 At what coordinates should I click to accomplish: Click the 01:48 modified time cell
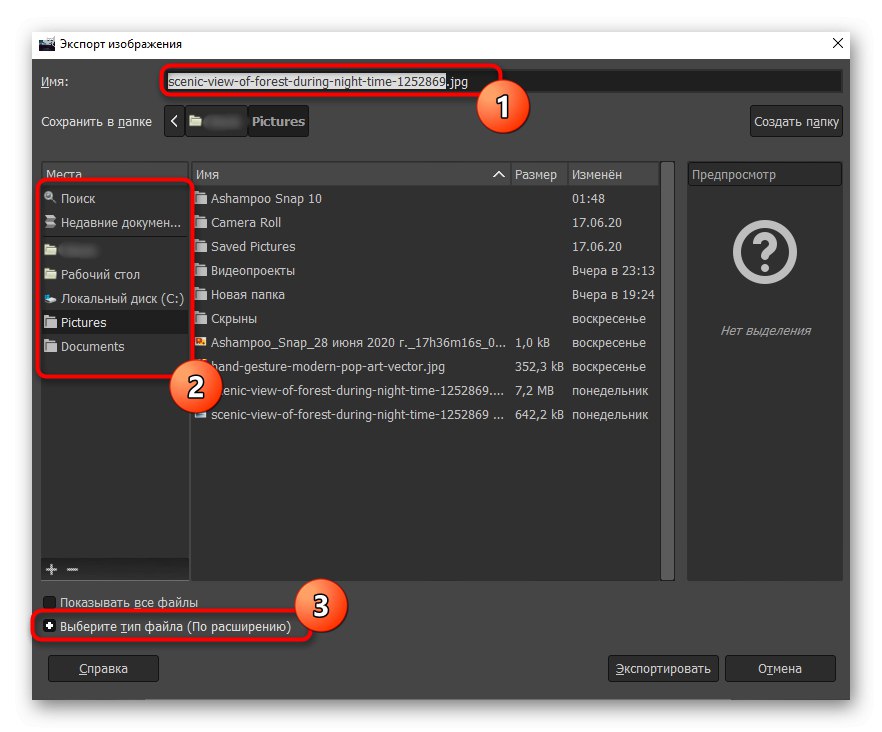pos(588,198)
